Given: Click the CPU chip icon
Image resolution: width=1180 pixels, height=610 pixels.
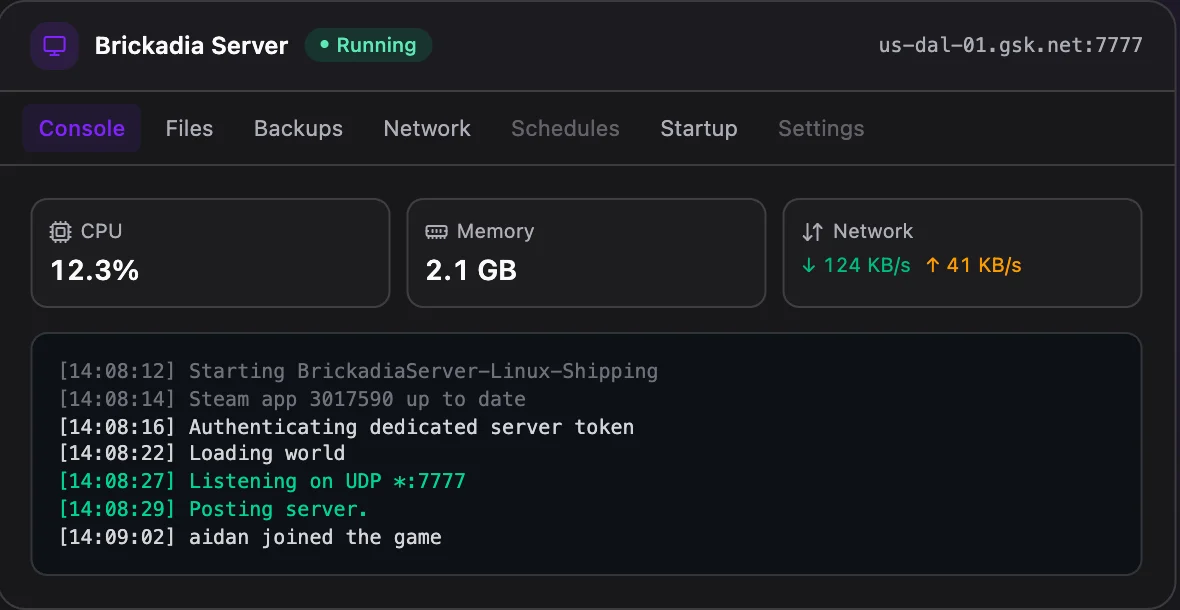Looking at the screenshot, I should click(x=60, y=232).
